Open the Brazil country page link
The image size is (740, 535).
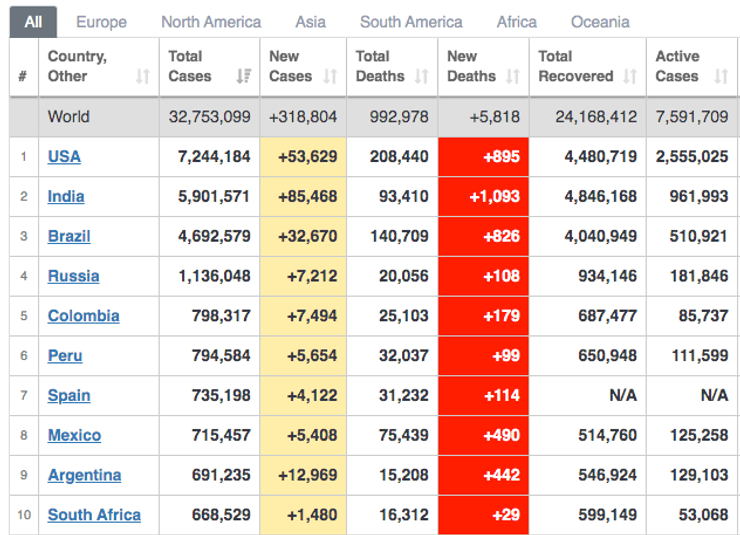click(69, 237)
